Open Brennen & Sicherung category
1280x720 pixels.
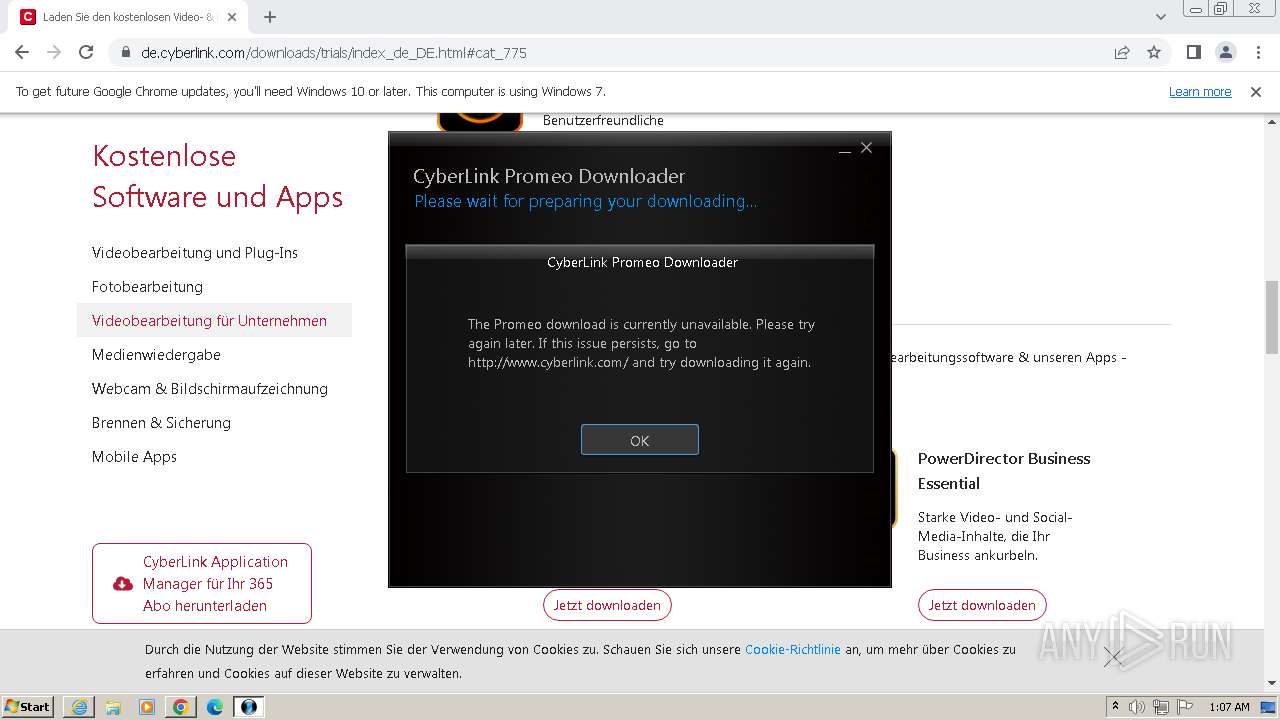coord(161,423)
